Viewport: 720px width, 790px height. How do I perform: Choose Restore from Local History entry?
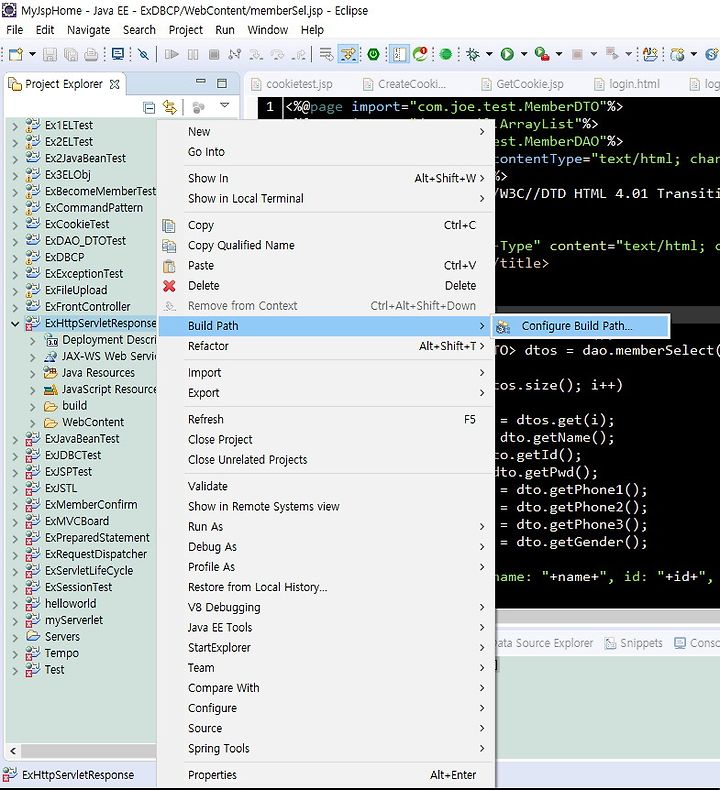pos(326,587)
